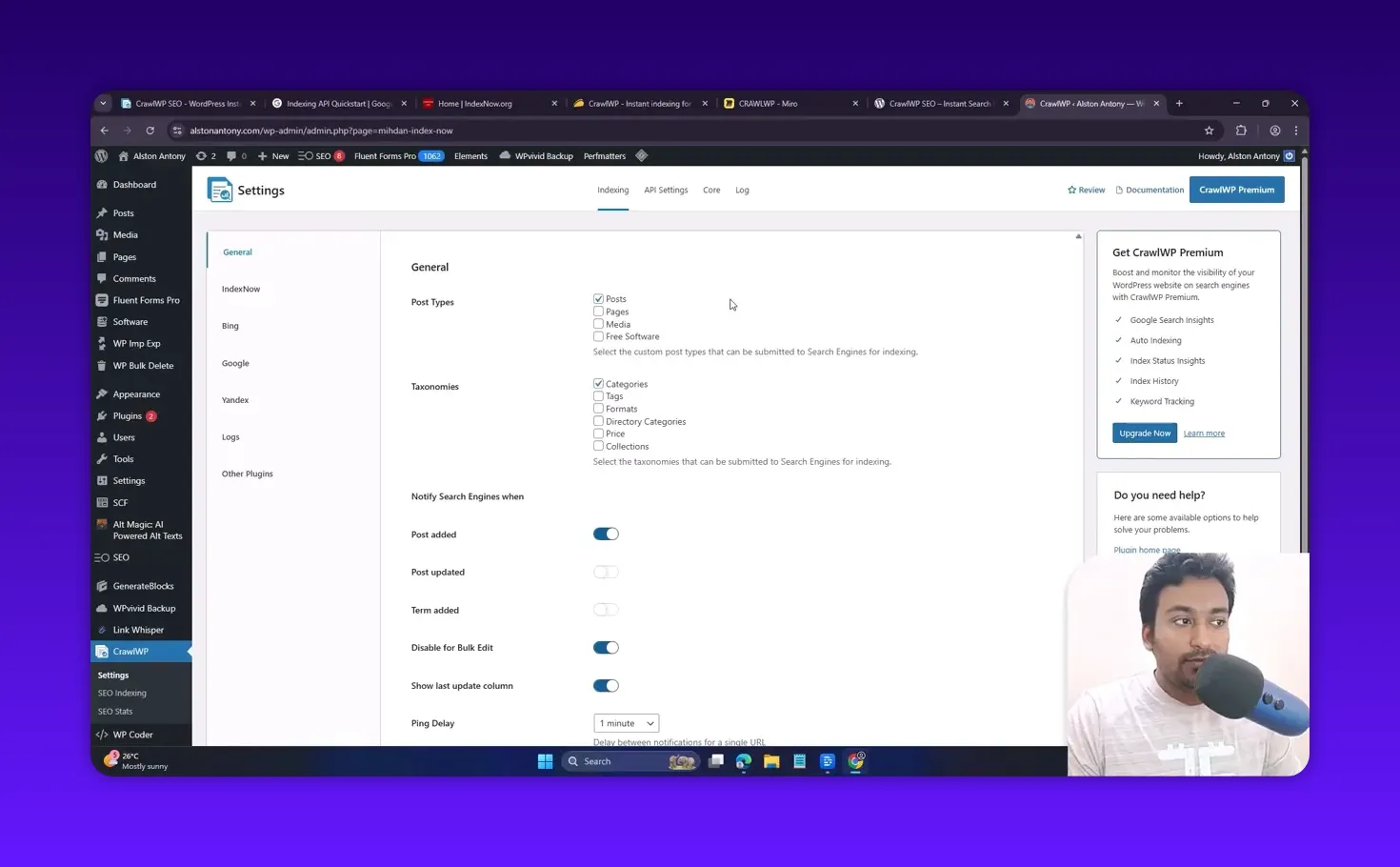
Task: Switch to the API Settings tab
Action: click(x=665, y=191)
